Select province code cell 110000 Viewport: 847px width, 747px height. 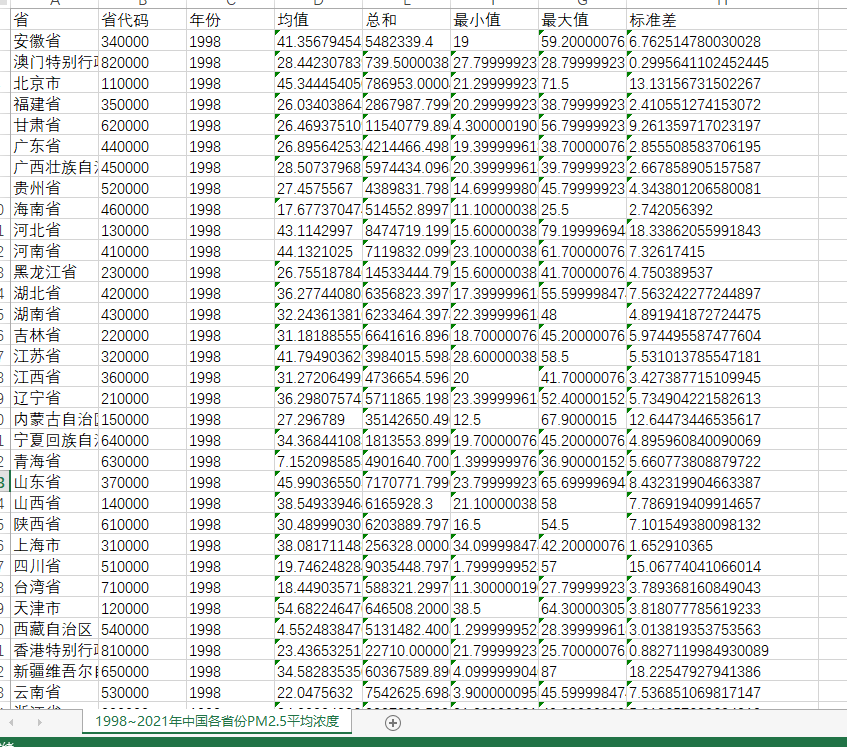pyautogui.click(x=143, y=83)
